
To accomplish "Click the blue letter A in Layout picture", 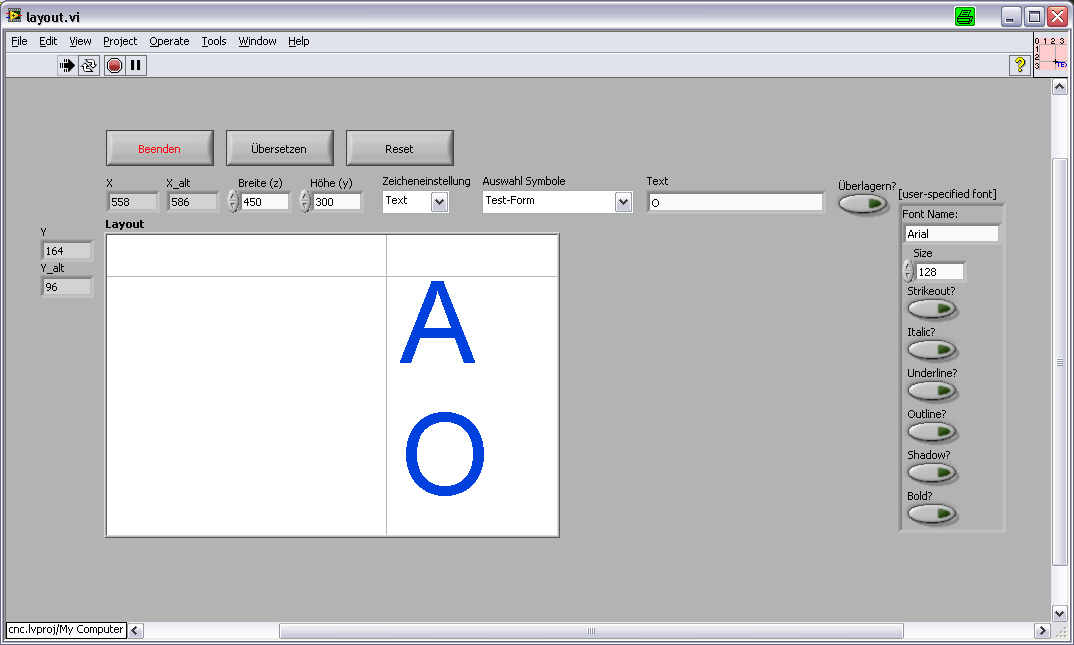I will [437, 322].
